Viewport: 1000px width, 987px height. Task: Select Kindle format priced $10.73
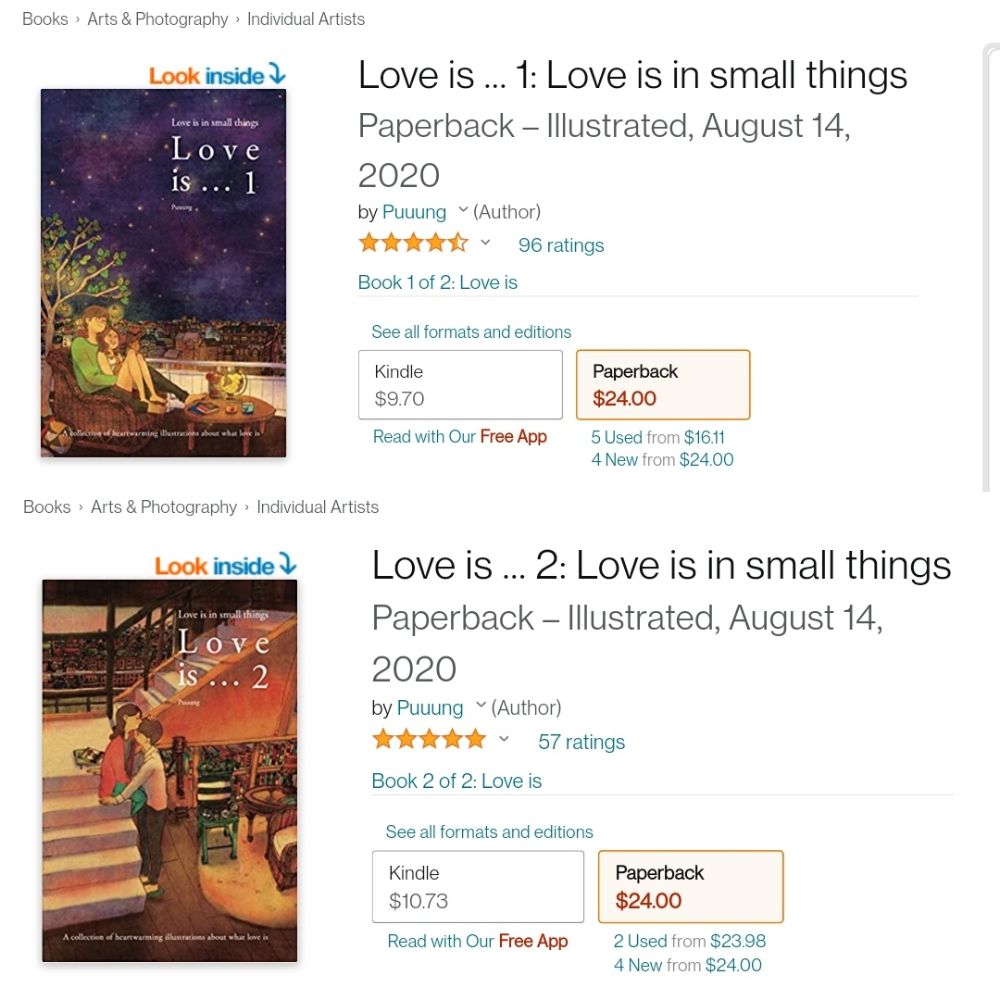coord(477,886)
